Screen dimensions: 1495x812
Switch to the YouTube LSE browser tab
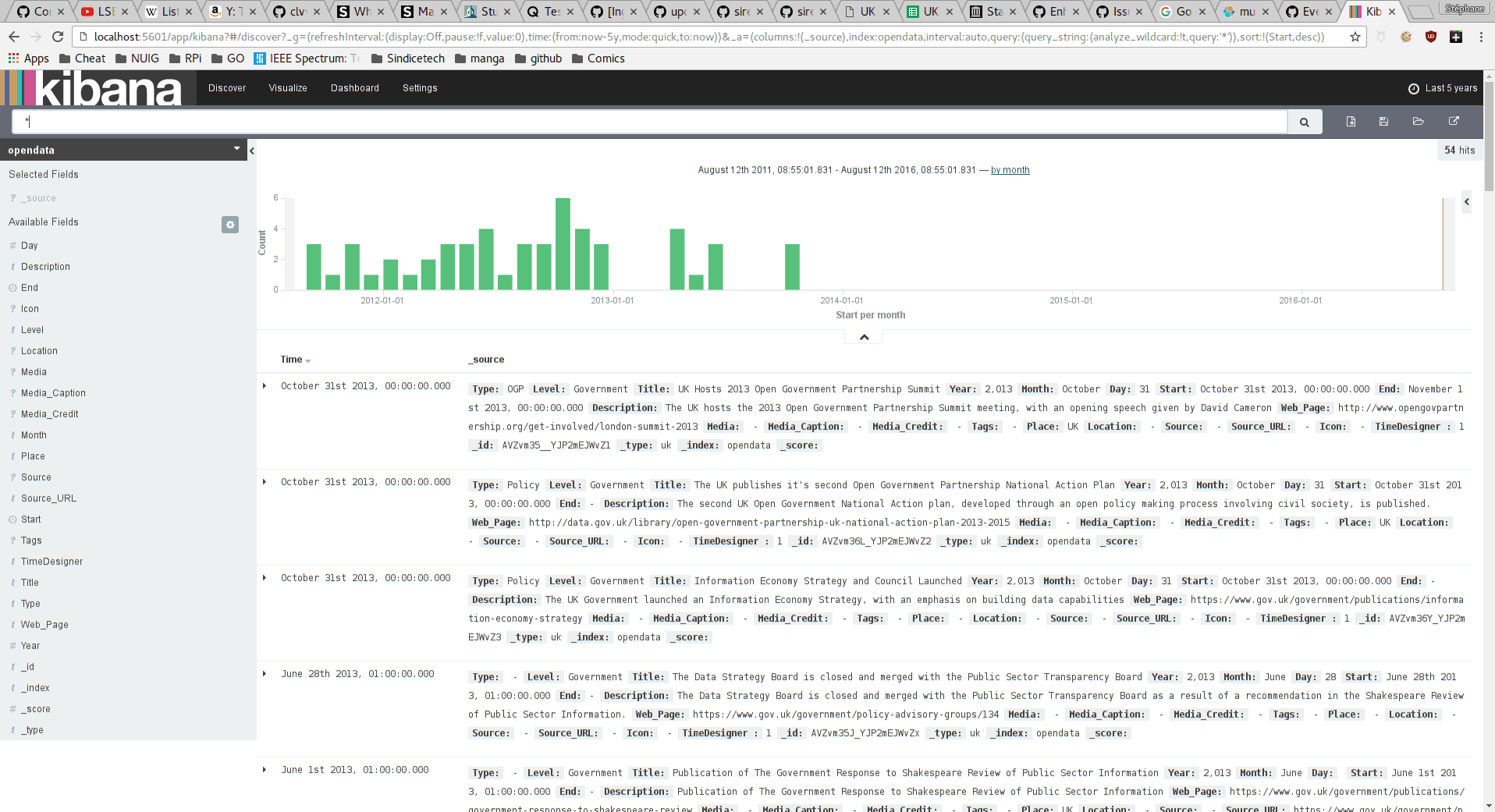[106, 12]
